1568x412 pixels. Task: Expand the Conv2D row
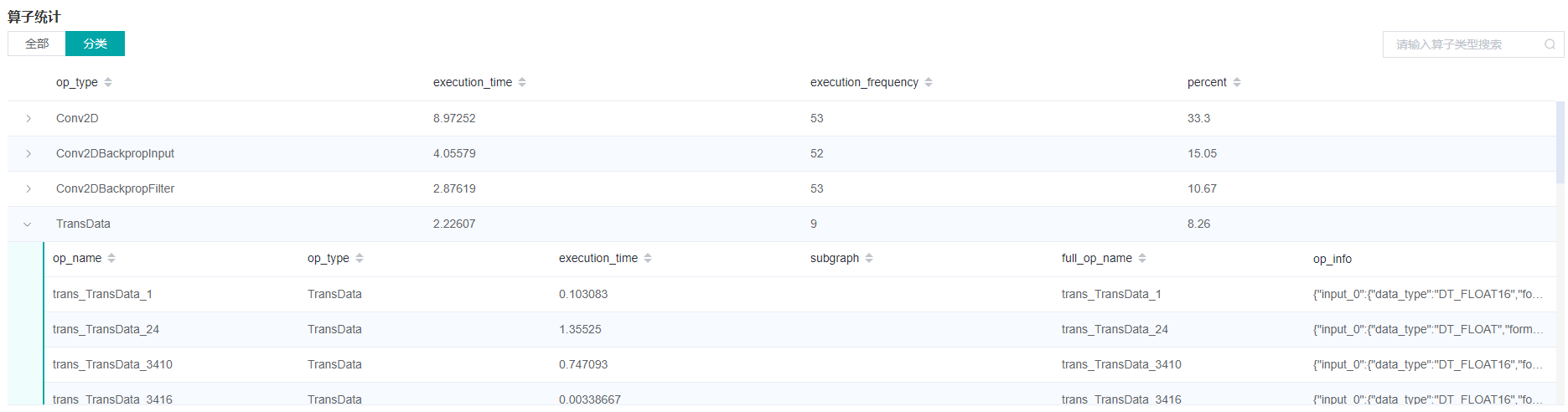pyautogui.click(x=28, y=119)
